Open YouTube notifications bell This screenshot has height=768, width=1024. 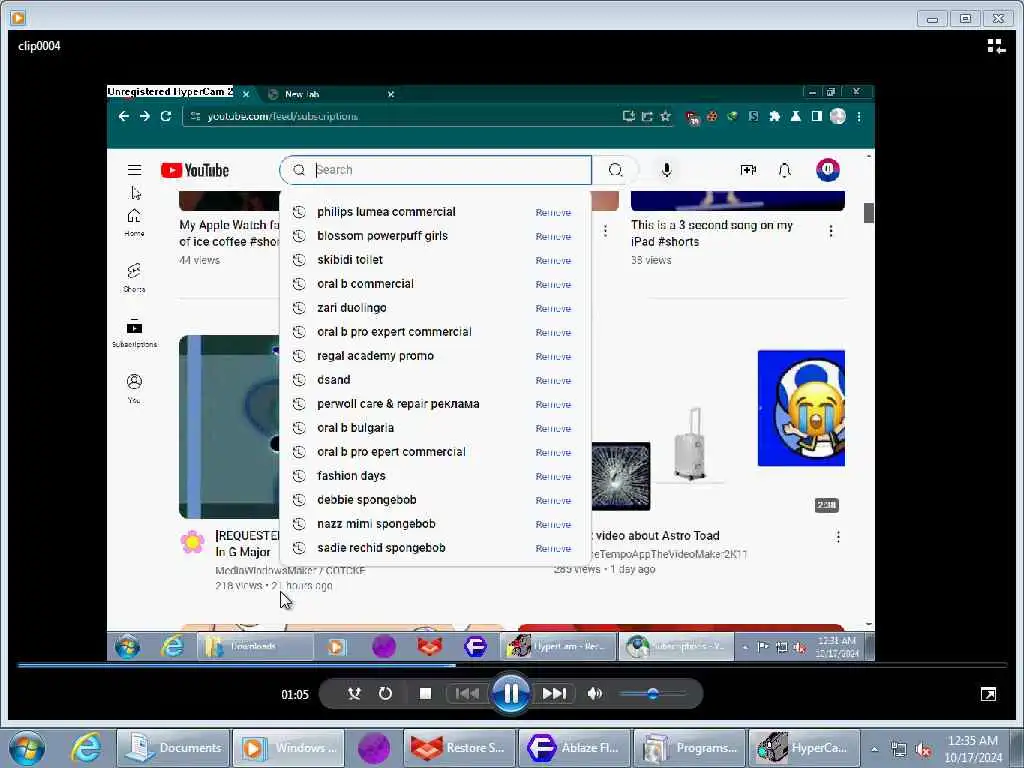click(785, 170)
